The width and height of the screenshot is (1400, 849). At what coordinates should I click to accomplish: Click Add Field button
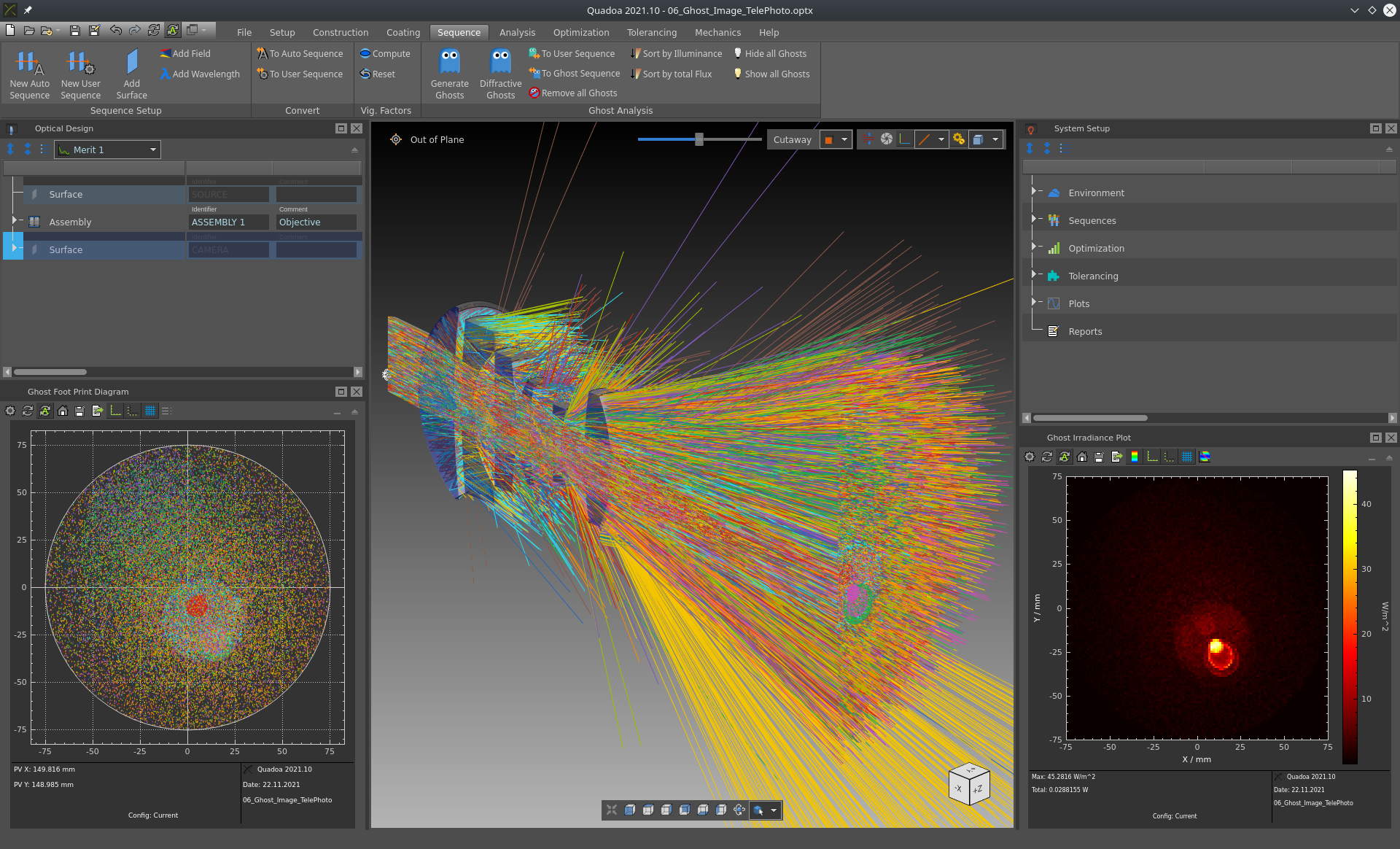pos(185,53)
